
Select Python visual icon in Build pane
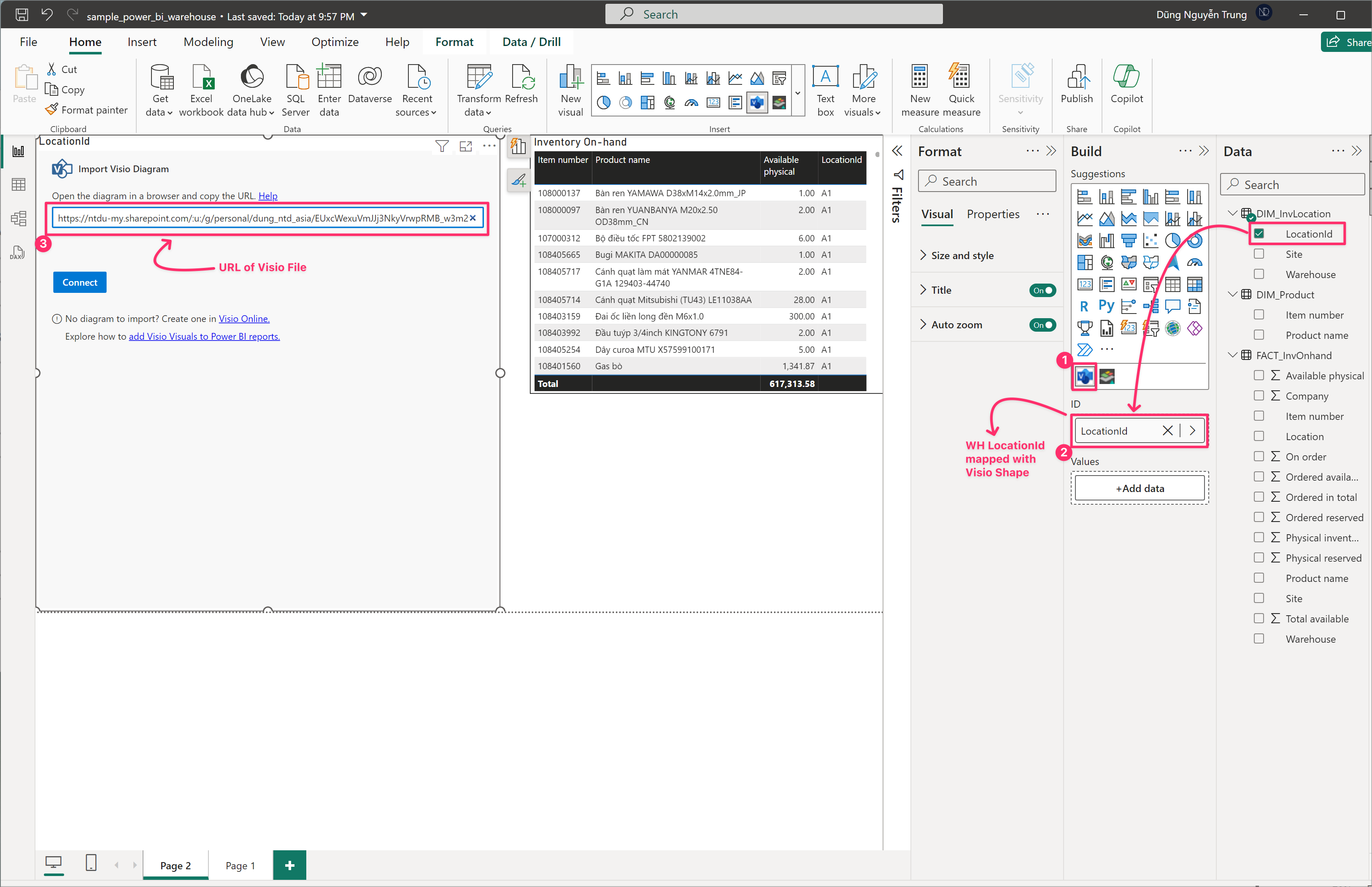(x=1106, y=306)
